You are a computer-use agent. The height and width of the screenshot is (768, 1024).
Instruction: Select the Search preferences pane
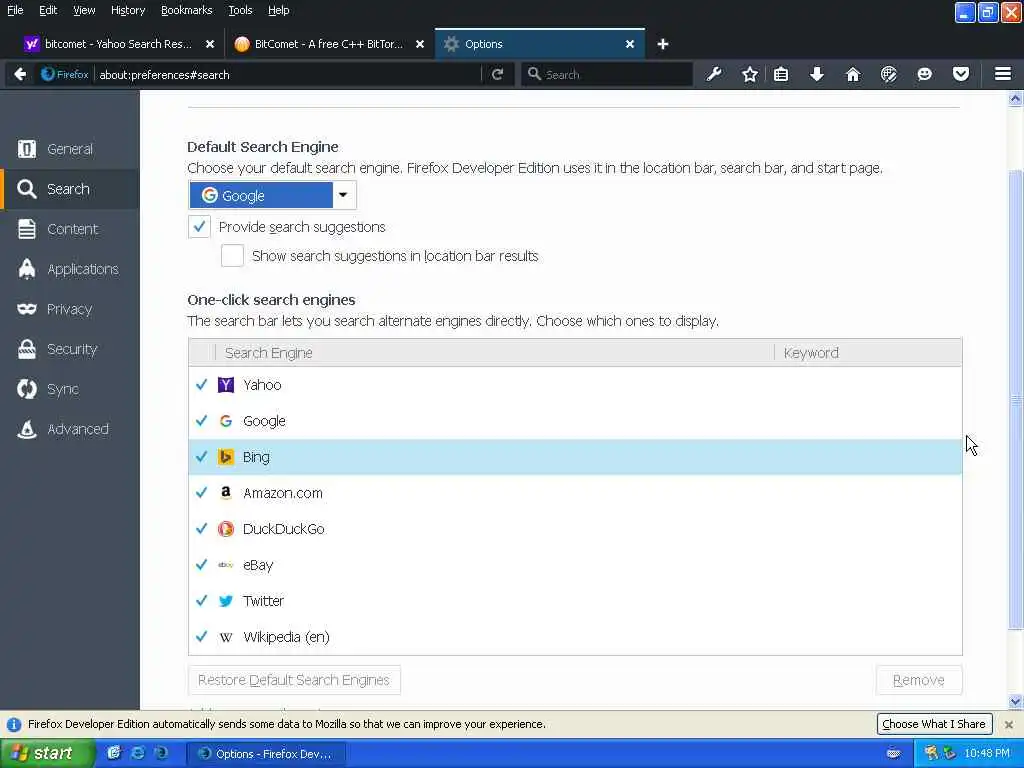(x=70, y=189)
